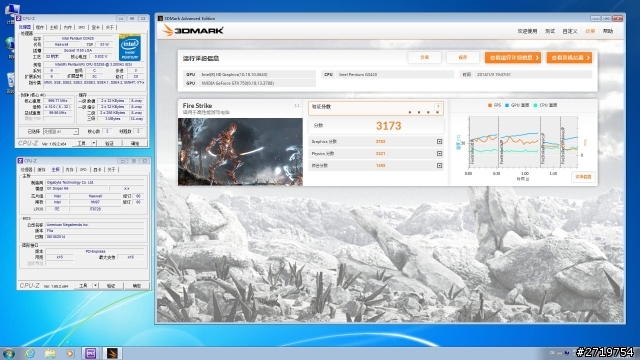Open the Network desktop icon
The width and height of the screenshot is (640, 360).
point(10,45)
